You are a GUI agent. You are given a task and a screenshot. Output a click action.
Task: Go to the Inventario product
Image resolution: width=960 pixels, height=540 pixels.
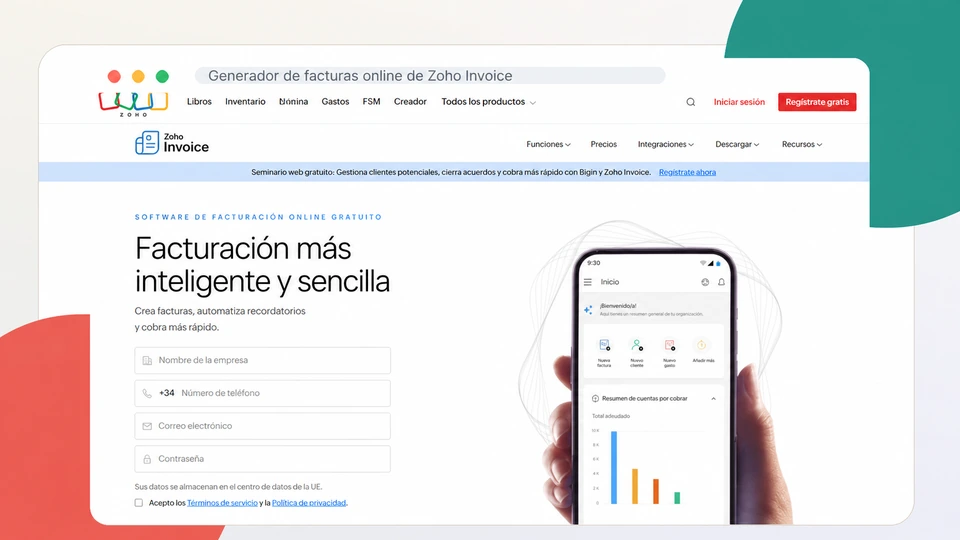[x=245, y=102]
